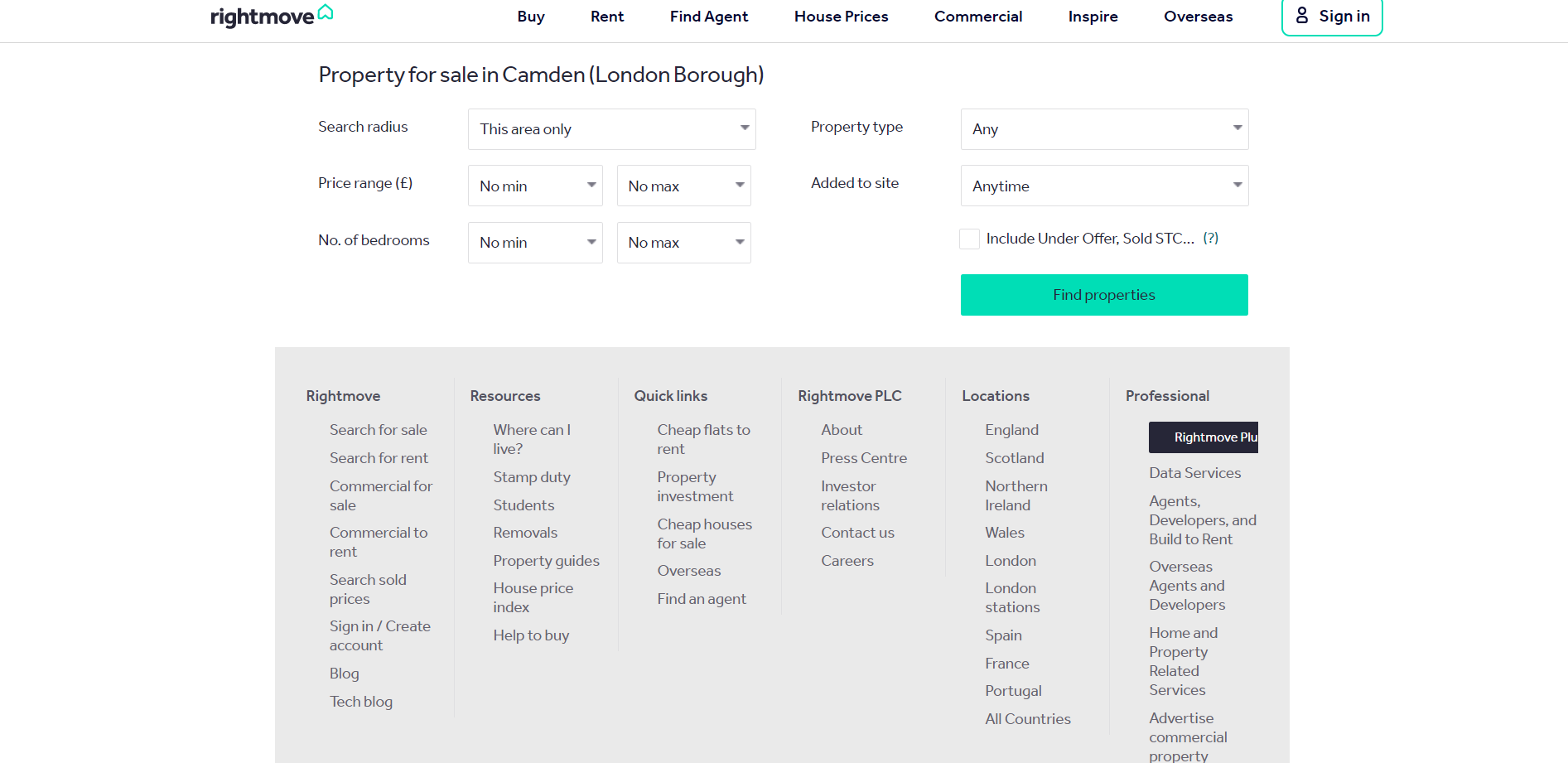Open the Wales location link
Viewport: 1568px width, 763px height.
[1005, 533]
